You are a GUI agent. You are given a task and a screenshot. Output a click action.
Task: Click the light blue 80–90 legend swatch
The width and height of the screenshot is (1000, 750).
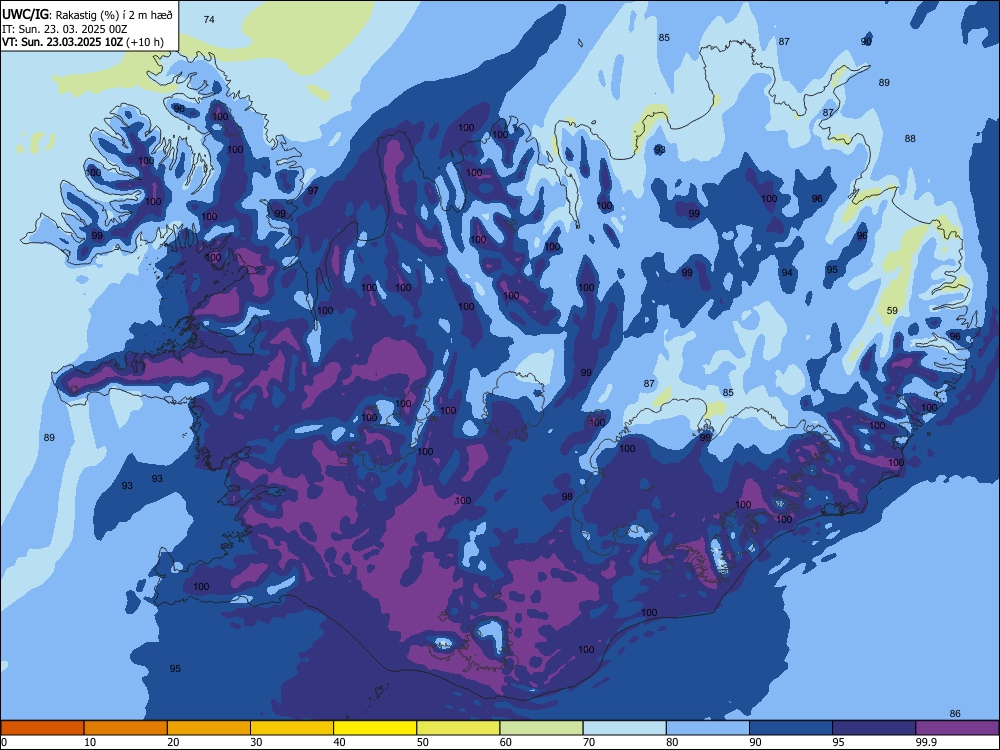(x=708, y=728)
